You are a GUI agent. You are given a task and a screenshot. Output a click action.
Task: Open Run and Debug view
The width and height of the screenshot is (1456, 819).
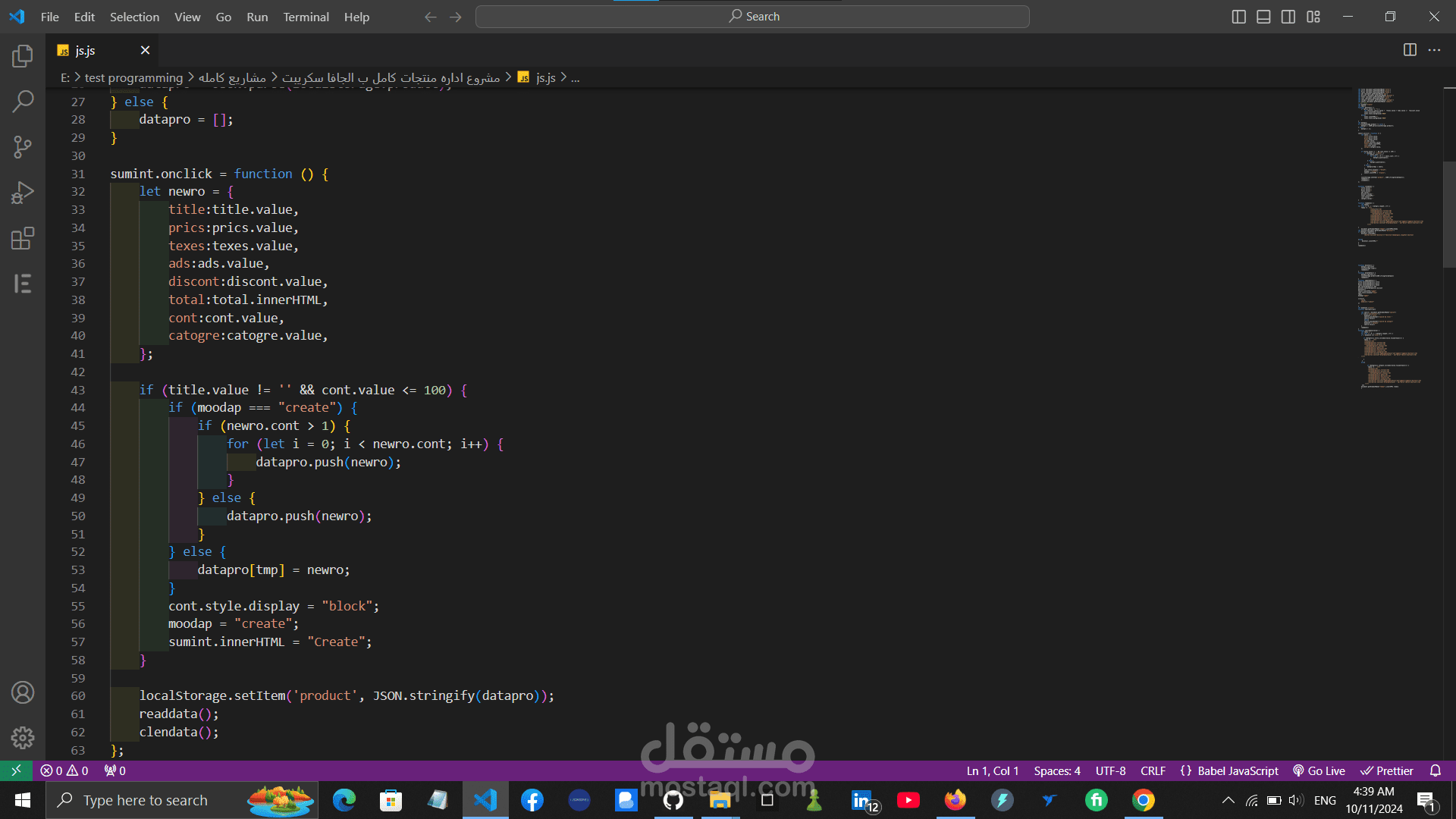(x=23, y=193)
